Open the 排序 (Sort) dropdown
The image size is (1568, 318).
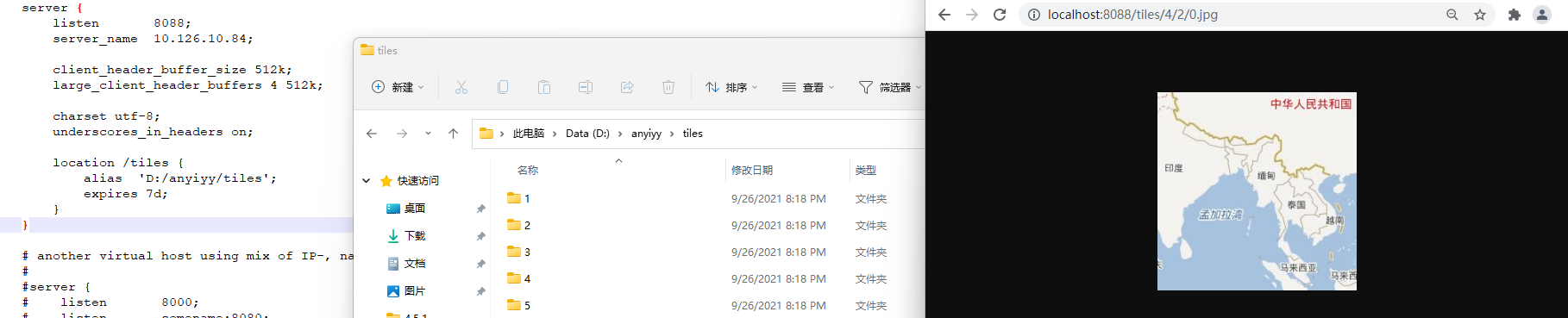731,87
